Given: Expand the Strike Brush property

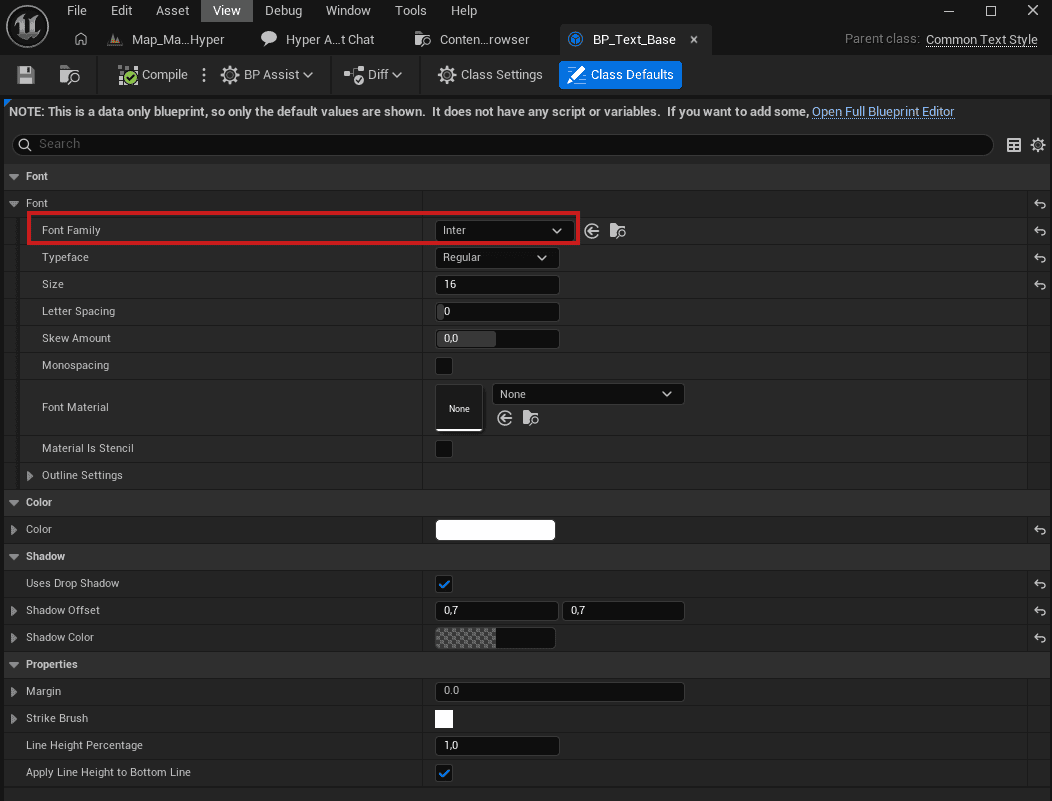Looking at the screenshot, I should click(14, 718).
